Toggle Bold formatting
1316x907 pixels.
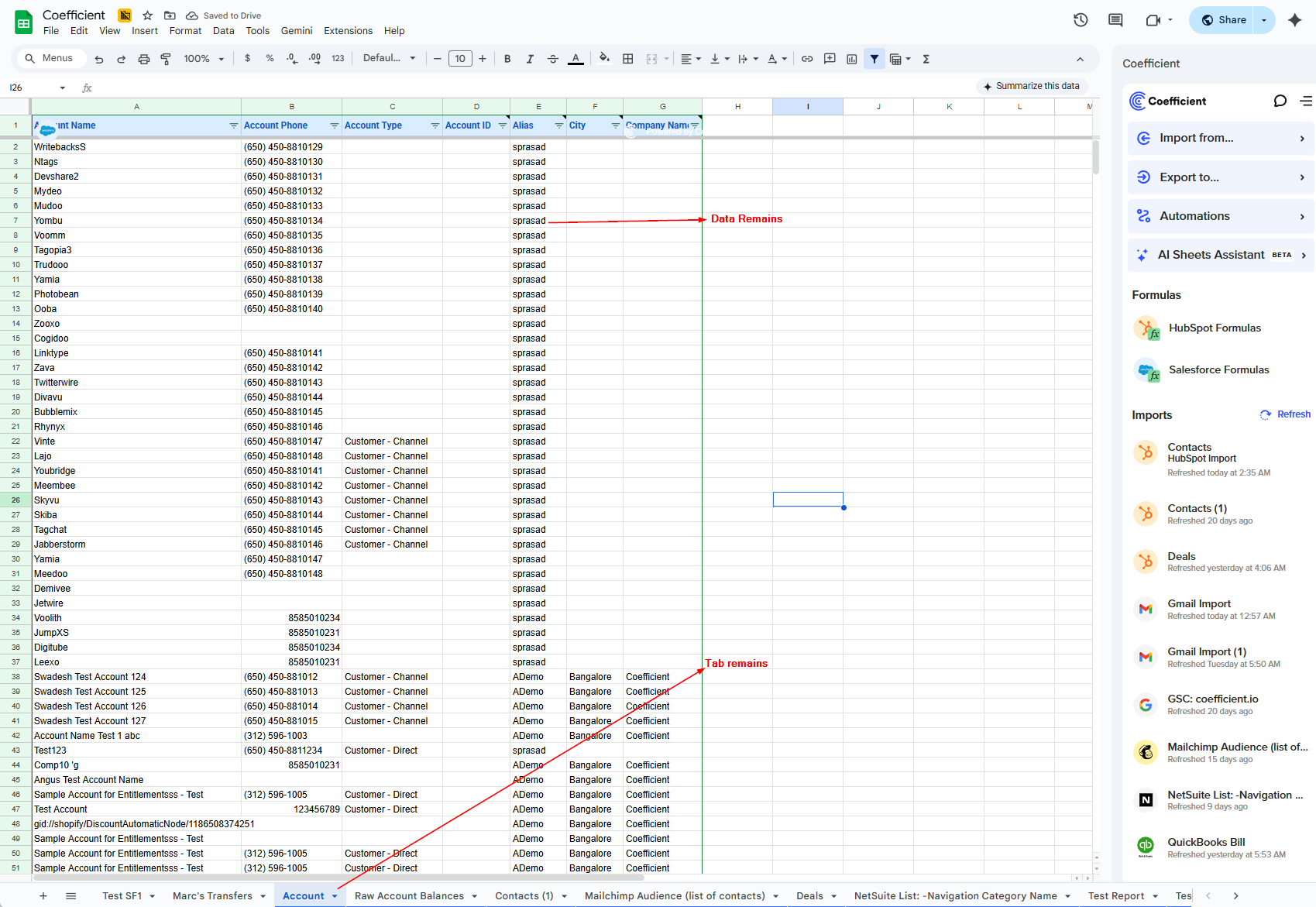(507, 59)
